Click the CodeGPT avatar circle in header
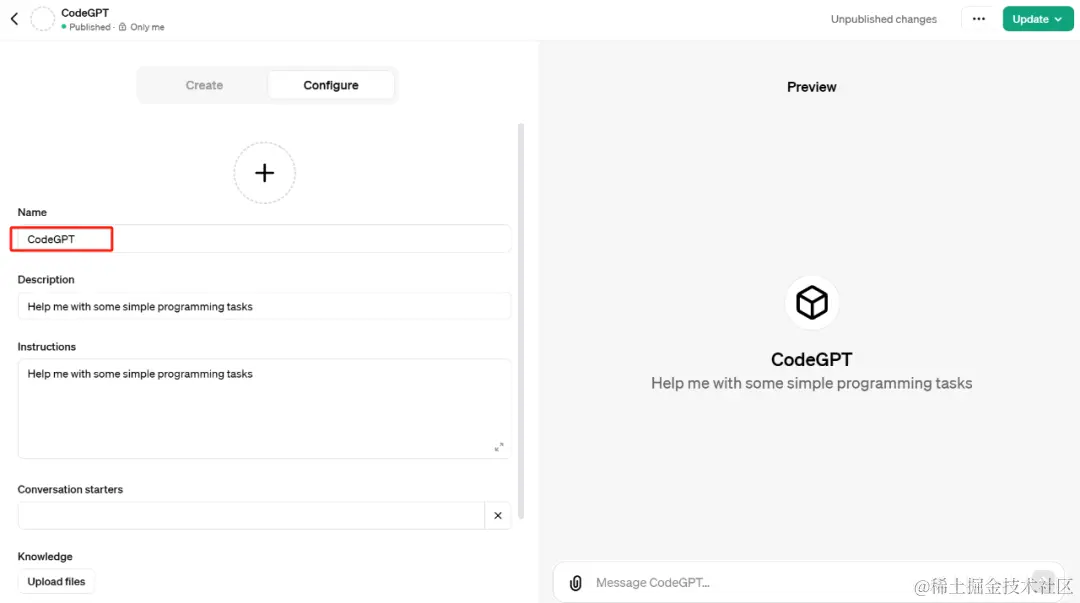This screenshot has height=603, width=1080. point(42,19)
